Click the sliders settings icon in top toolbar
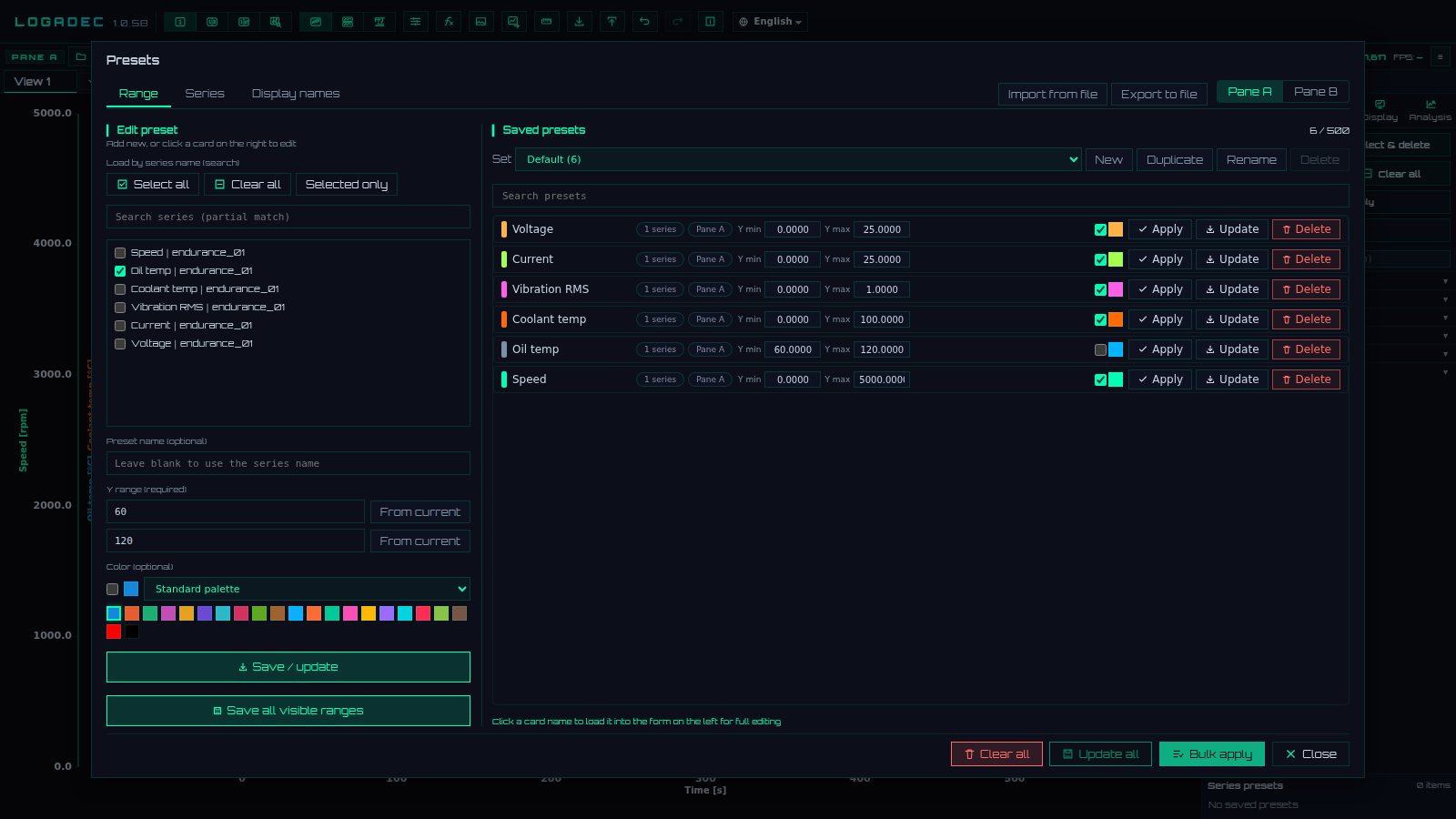Image resolution: width=1456 pixels, height=819 pixels. (415, 22)
